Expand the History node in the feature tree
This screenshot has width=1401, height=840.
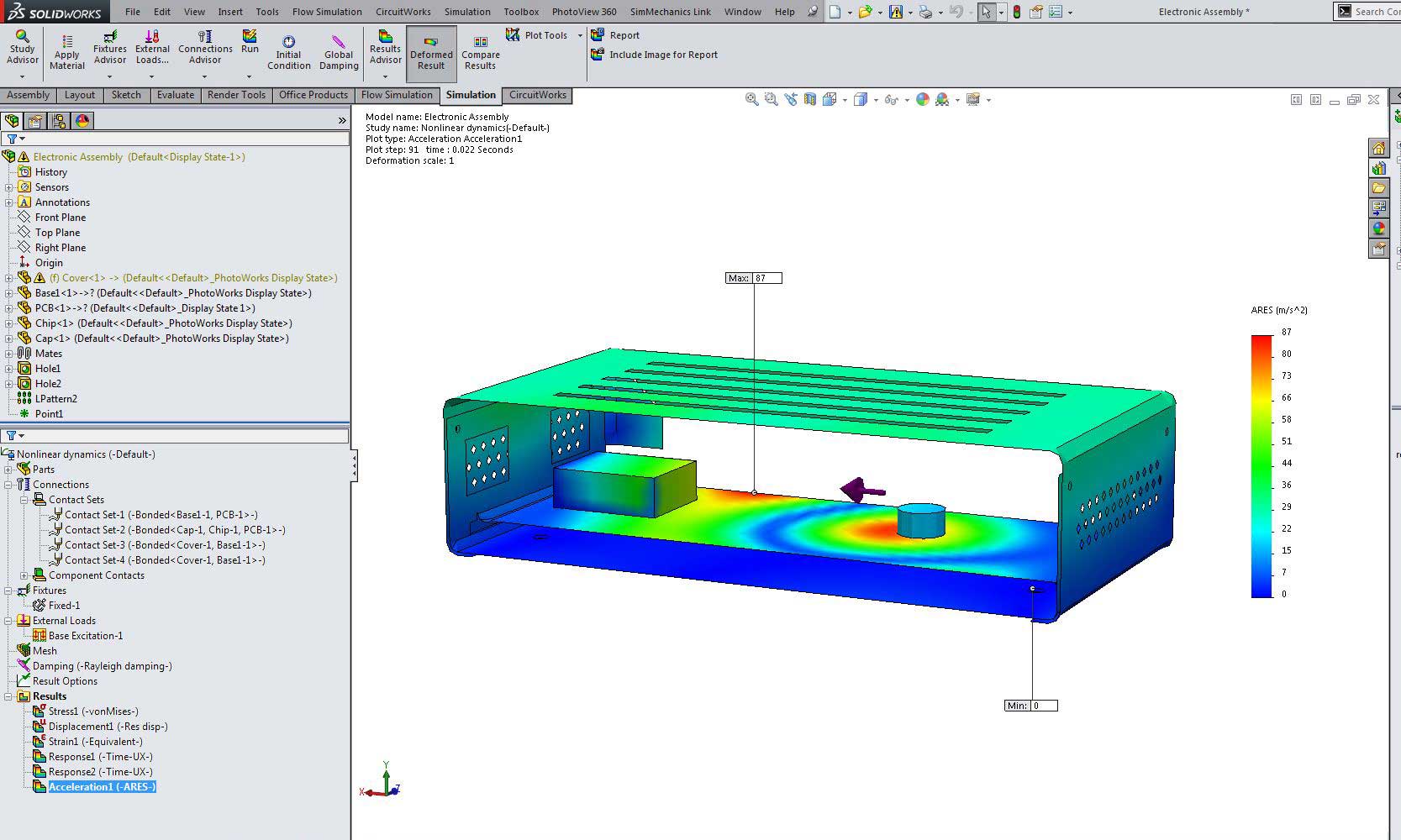pos(8,171)
